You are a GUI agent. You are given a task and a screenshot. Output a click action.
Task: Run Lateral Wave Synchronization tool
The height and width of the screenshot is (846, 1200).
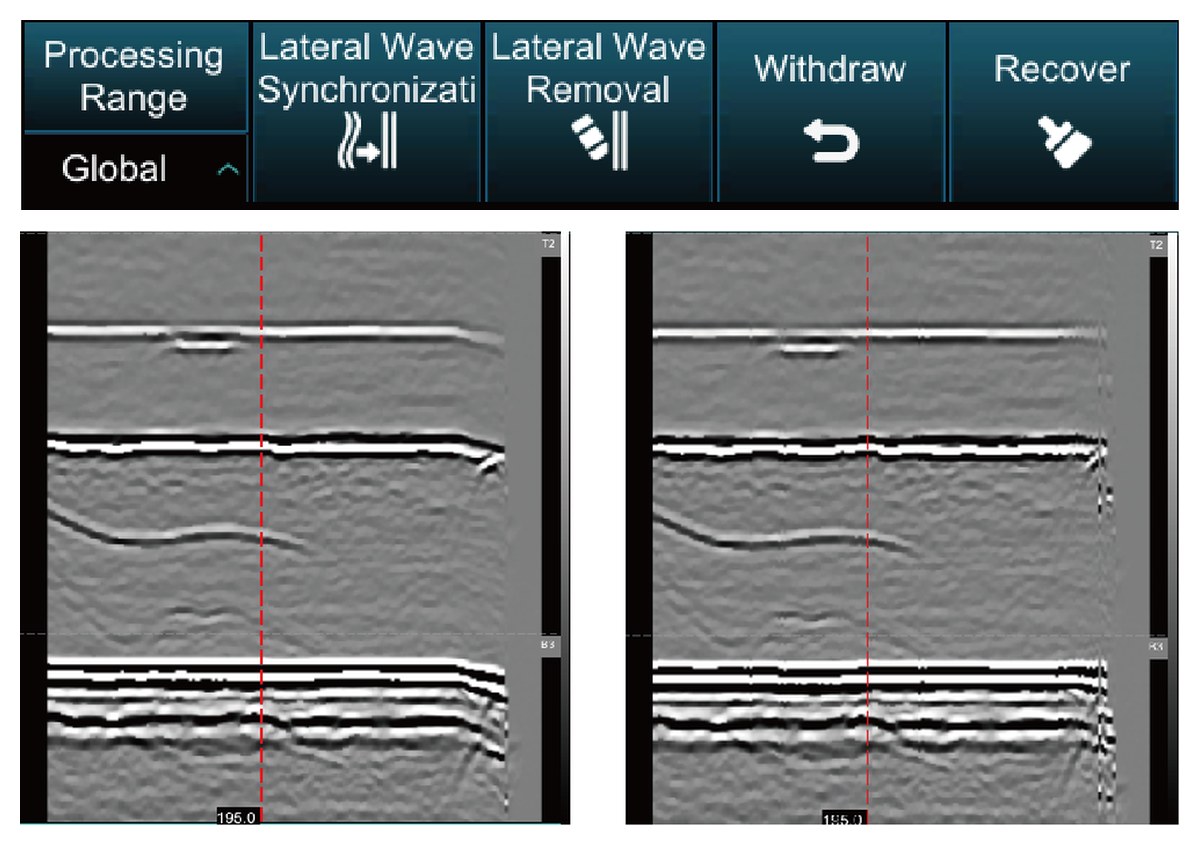[367, 111]
